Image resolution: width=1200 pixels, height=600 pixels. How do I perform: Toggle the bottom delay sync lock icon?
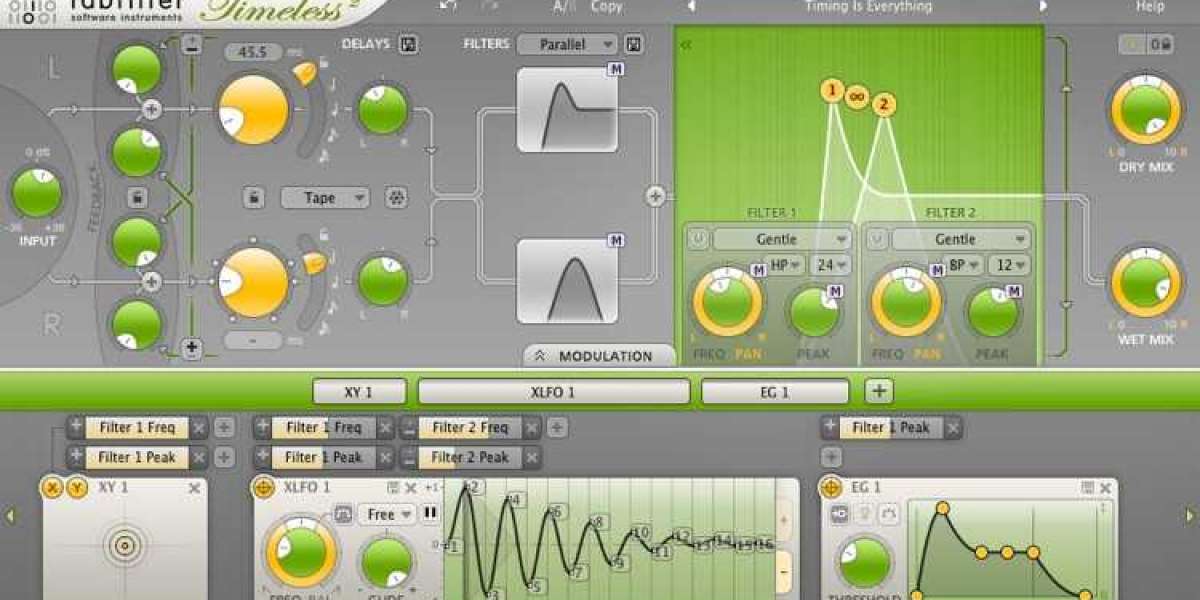322,234
